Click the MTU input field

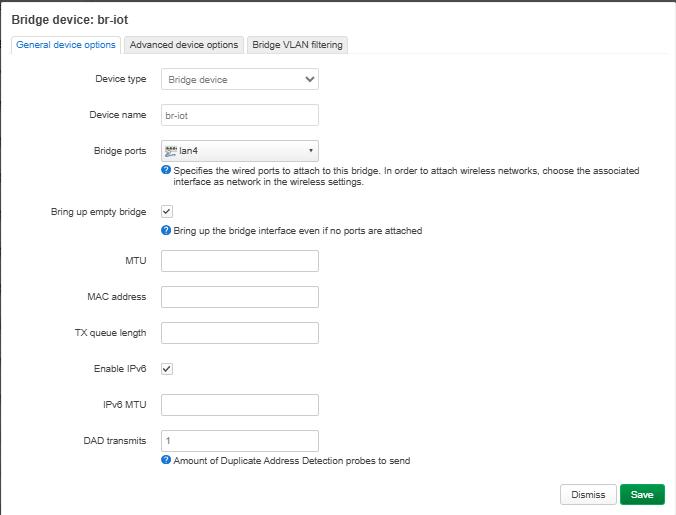[240, 261]
